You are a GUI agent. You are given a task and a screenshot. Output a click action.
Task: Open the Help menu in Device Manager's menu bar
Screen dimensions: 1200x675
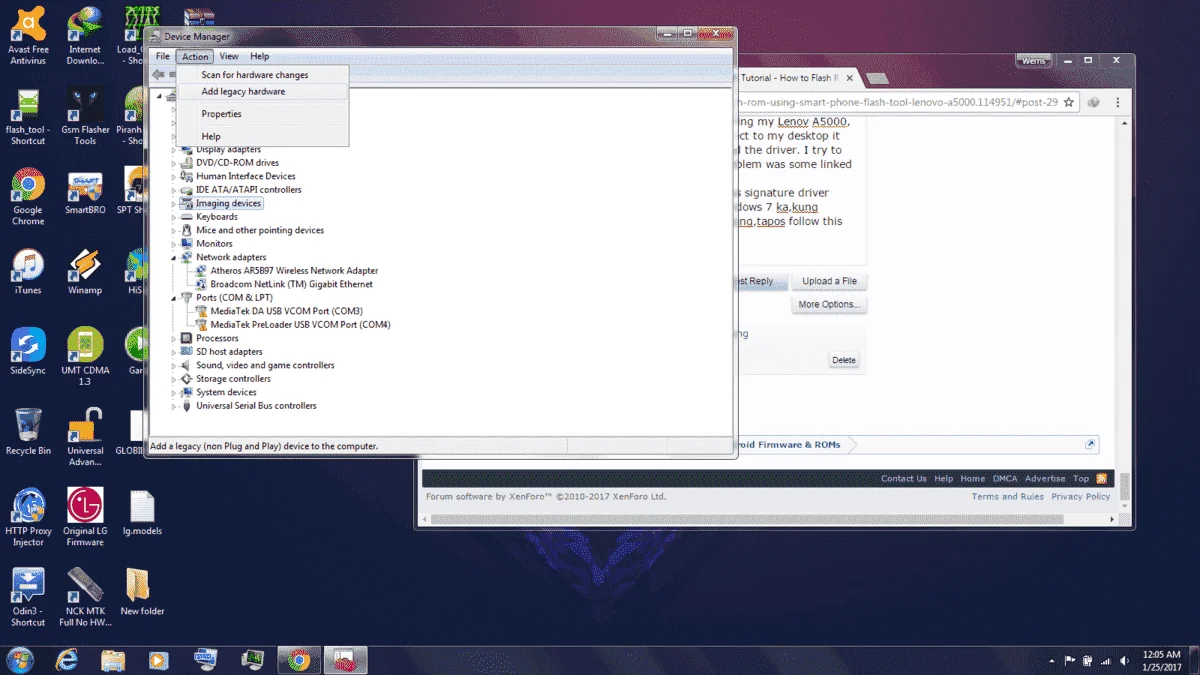point(260,57)
